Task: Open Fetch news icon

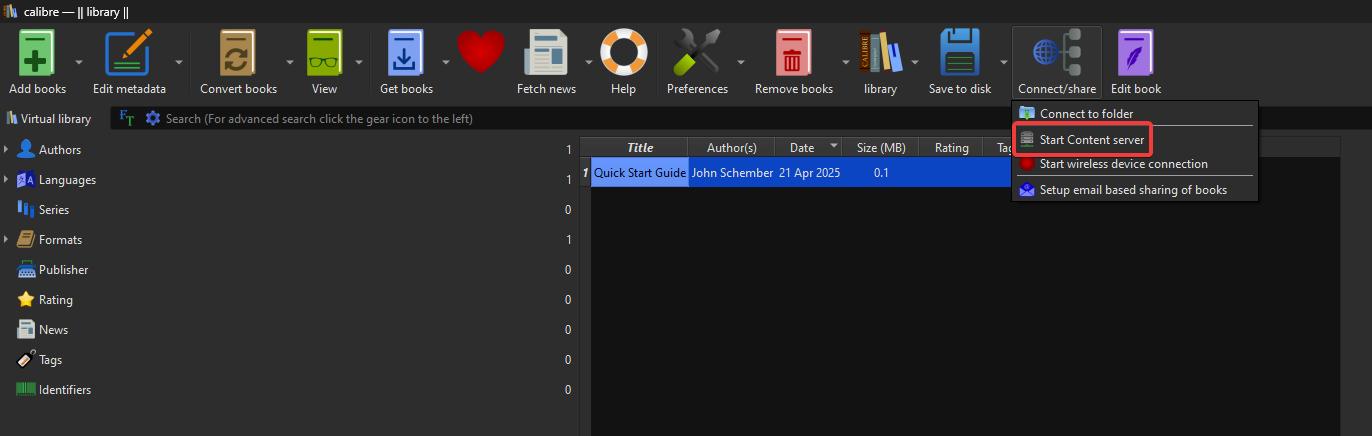Action: (x=546, y=54)
